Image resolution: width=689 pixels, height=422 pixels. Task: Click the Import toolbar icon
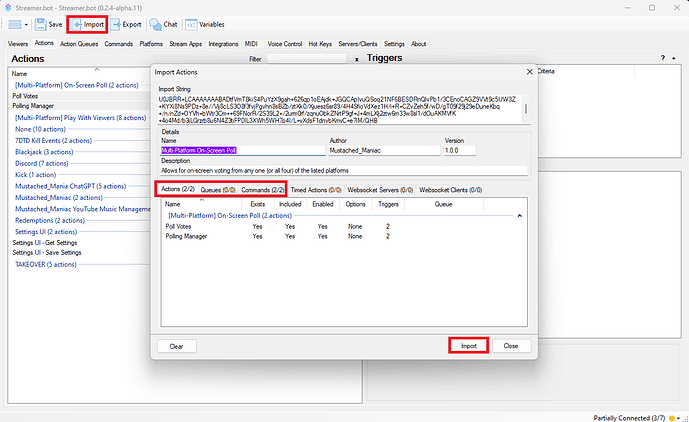(x=87, y=23)
